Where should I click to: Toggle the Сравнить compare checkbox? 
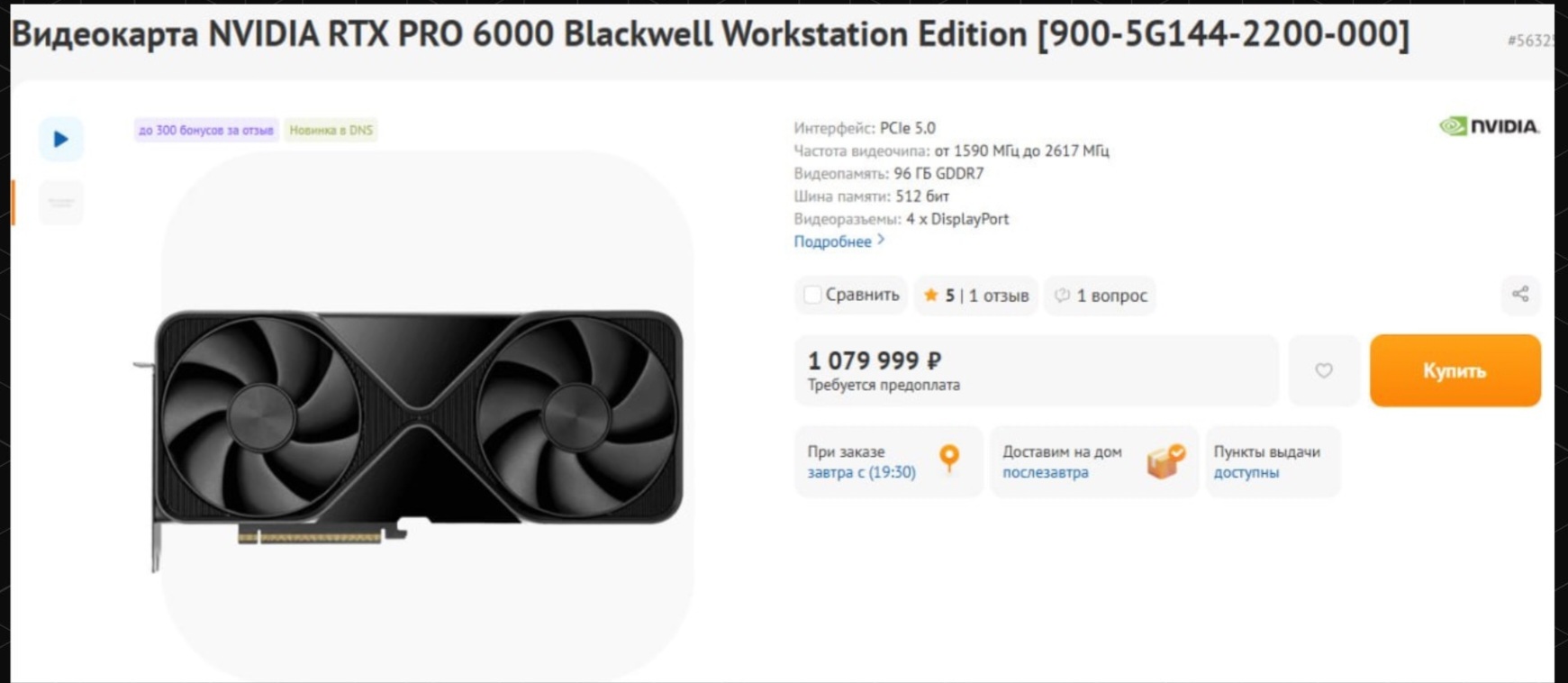tap(812, 295)
